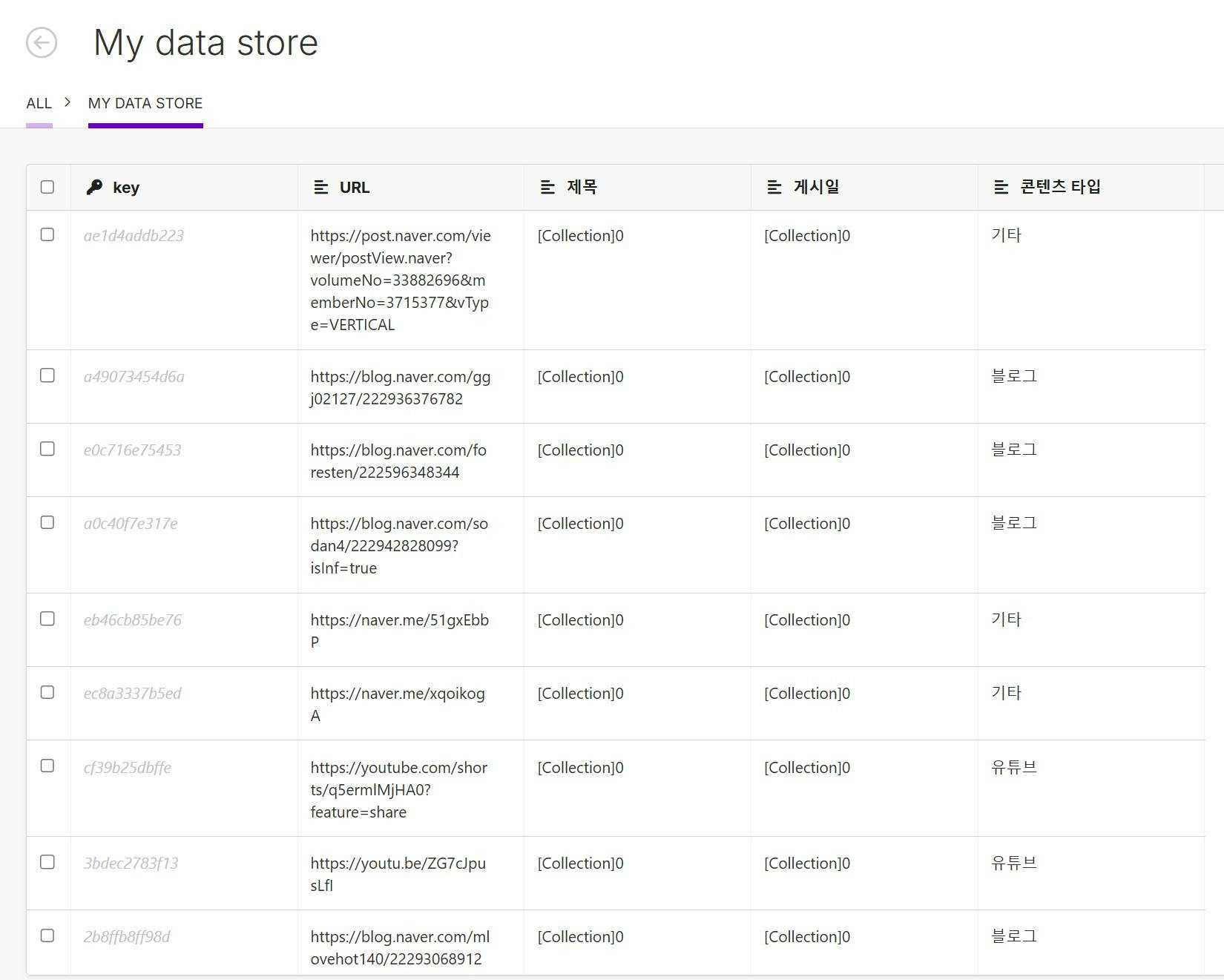
Task: Select the checkbox for row a49073454d6a
Action: click(47, 375)
